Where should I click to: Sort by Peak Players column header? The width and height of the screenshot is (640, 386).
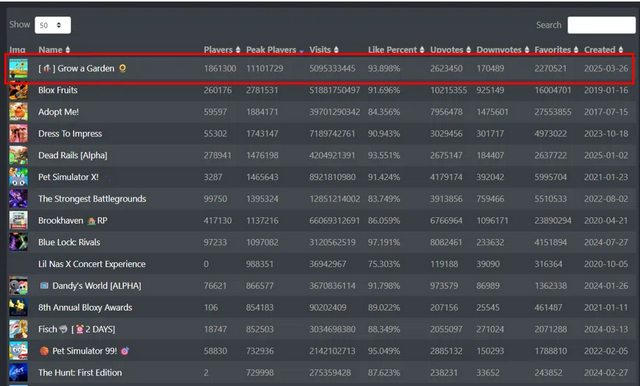coord(275,50)
